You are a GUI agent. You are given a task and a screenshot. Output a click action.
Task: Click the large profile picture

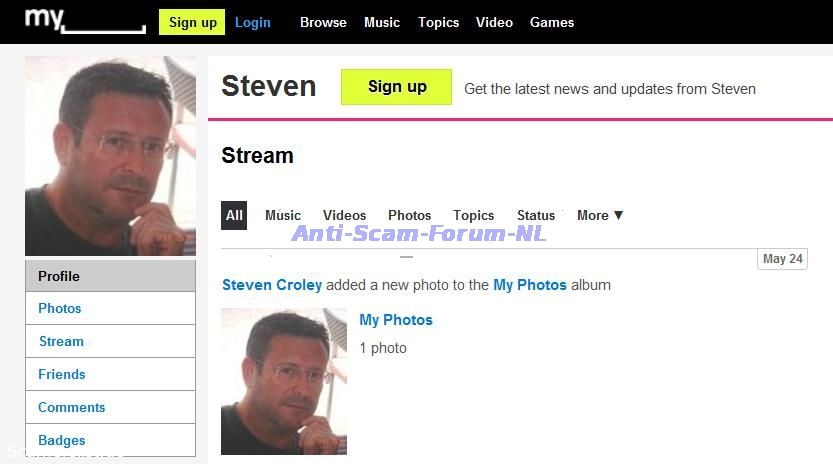[x=110, y=156]
